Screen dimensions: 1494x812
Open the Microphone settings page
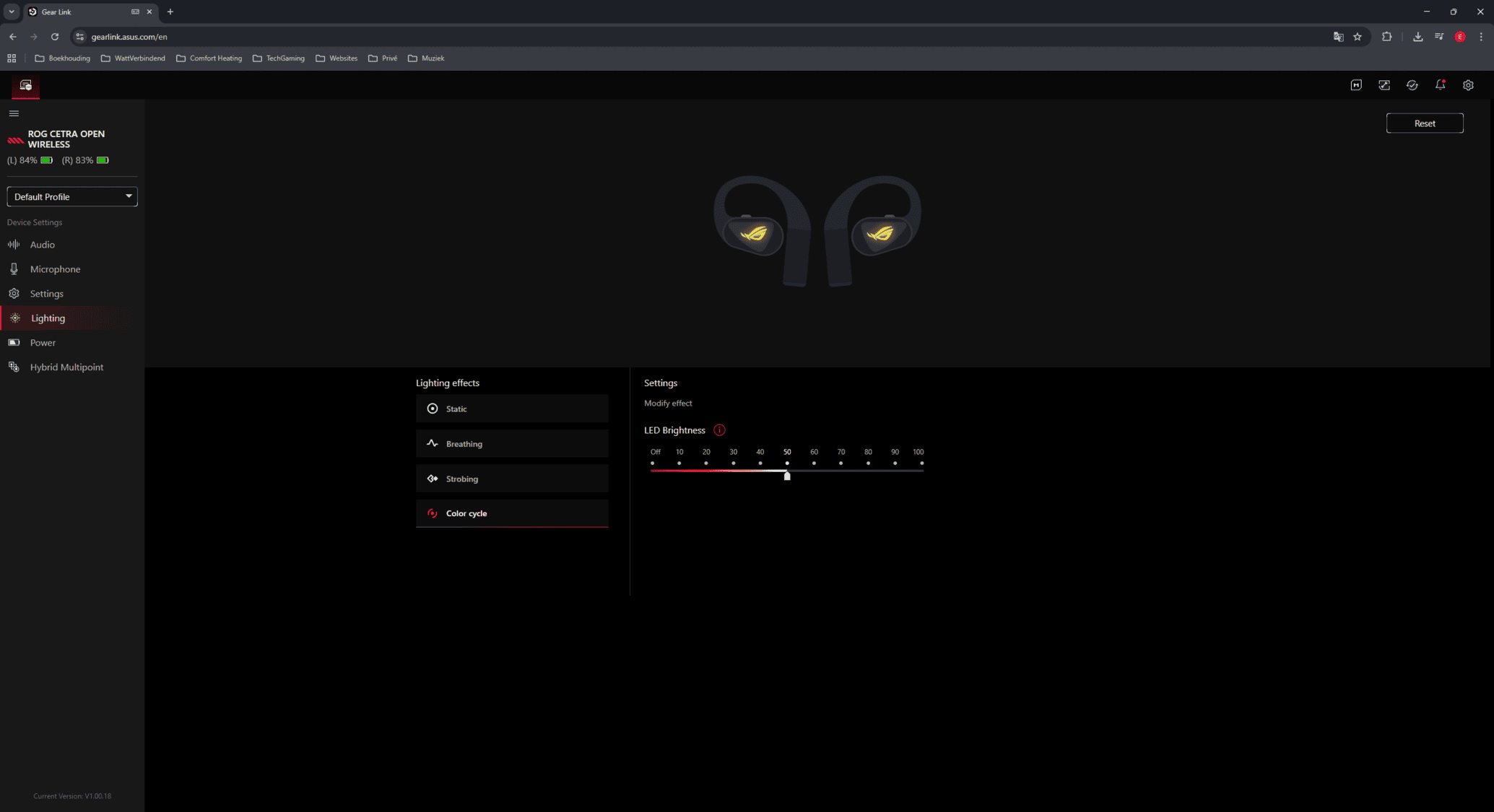coord(55,269)
